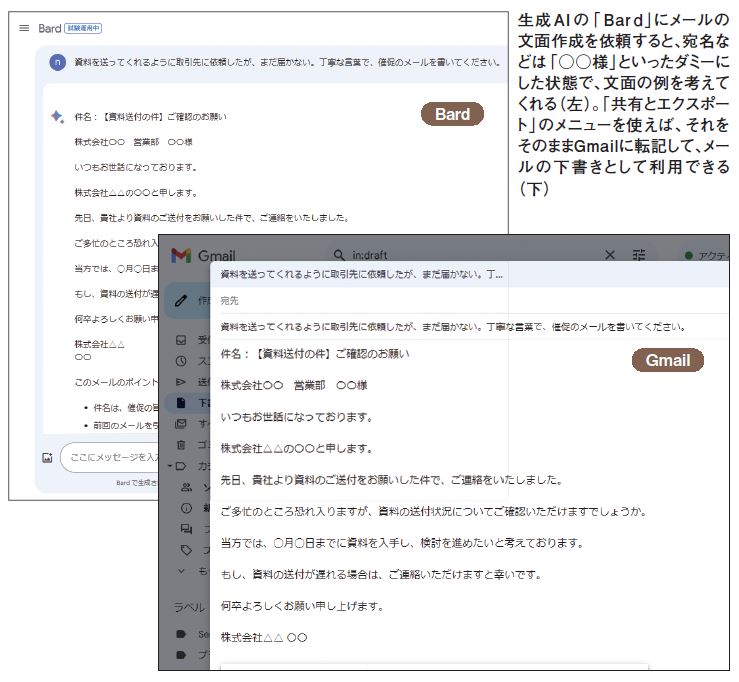The height and width of the screenshot is (682, 739).
Task: Open the promotions tag icon category
Action: click(x=187, y=550)
